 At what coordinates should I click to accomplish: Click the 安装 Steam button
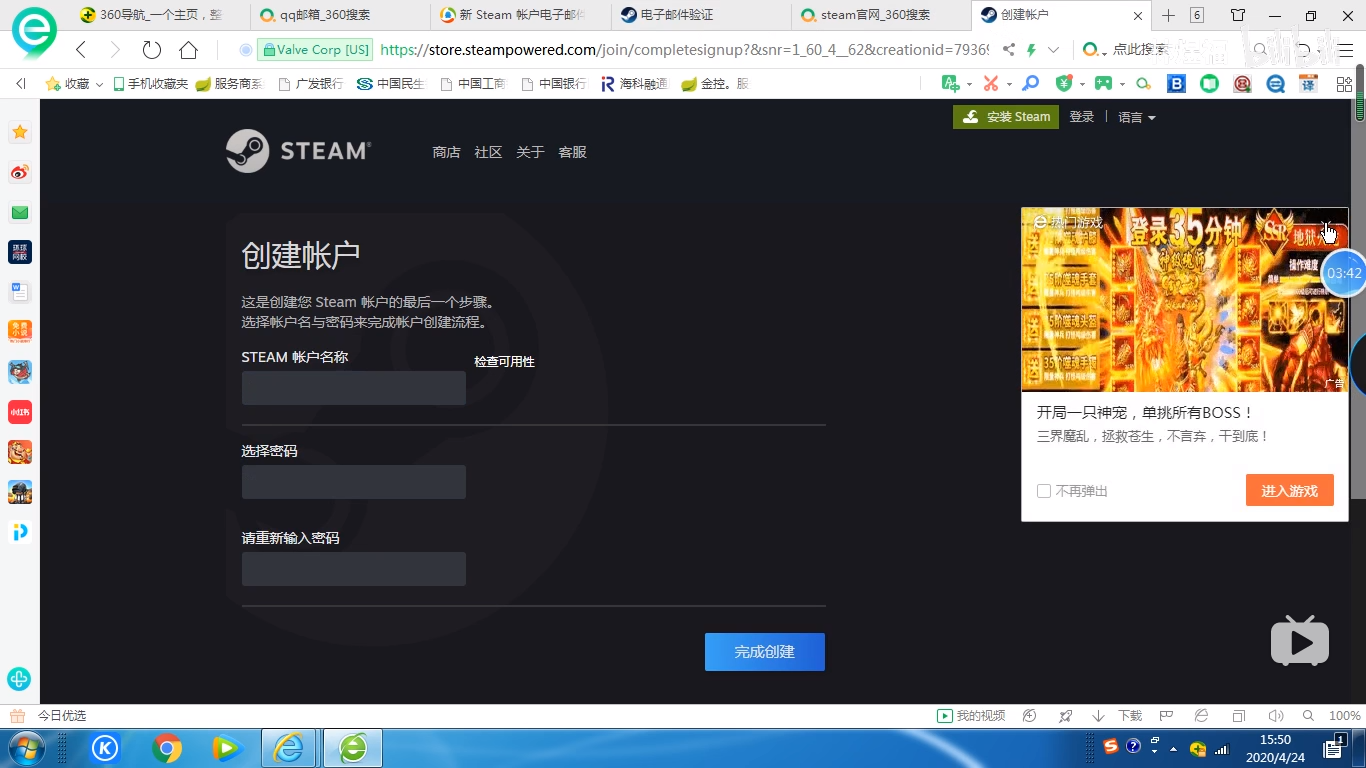(x=1005, y=117)
